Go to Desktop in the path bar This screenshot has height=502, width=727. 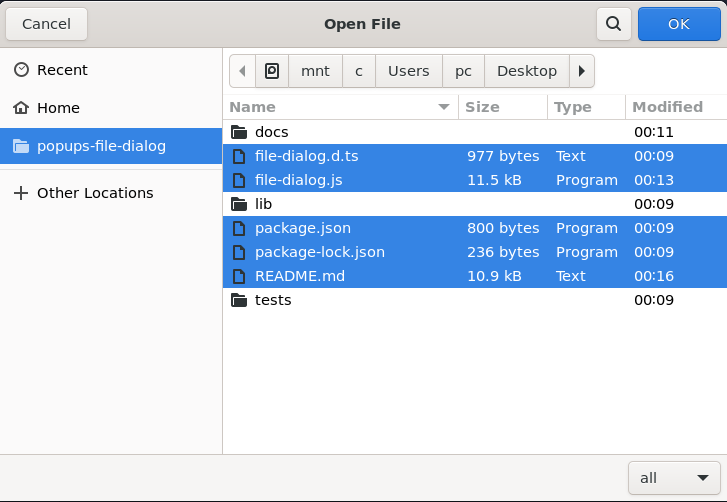527,71
